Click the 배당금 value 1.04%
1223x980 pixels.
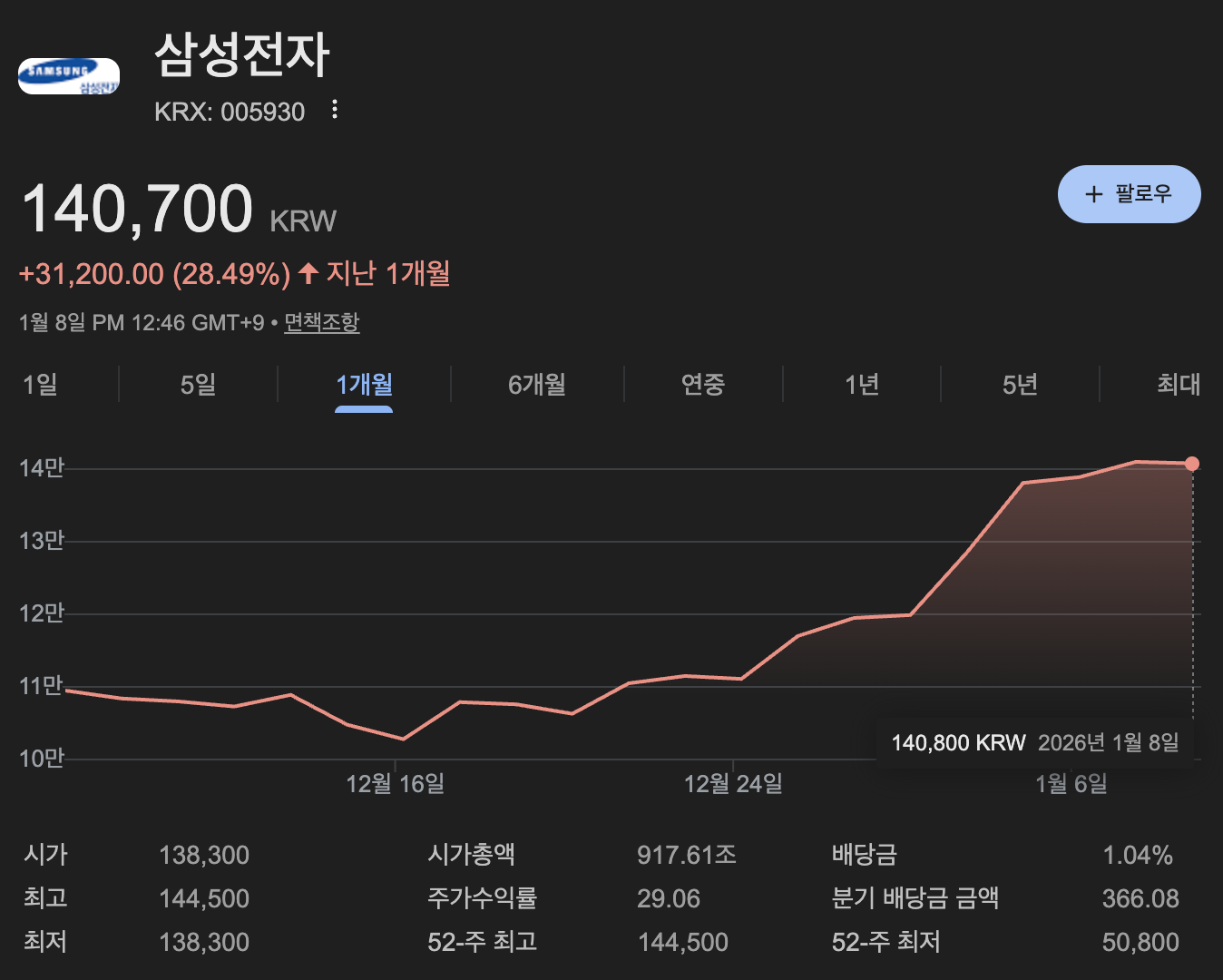pos(1138,855)
